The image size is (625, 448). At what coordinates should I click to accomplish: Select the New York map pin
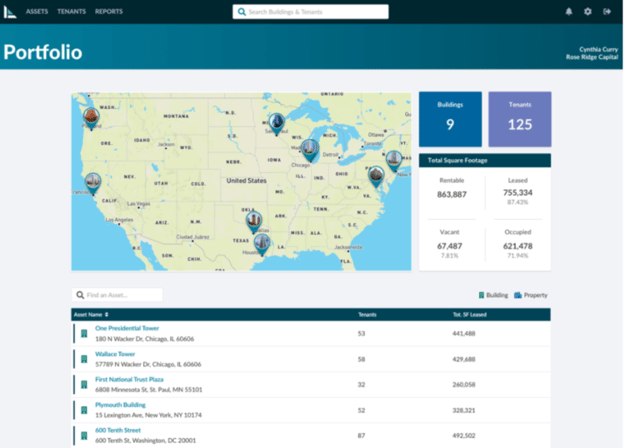click(394, 161)
